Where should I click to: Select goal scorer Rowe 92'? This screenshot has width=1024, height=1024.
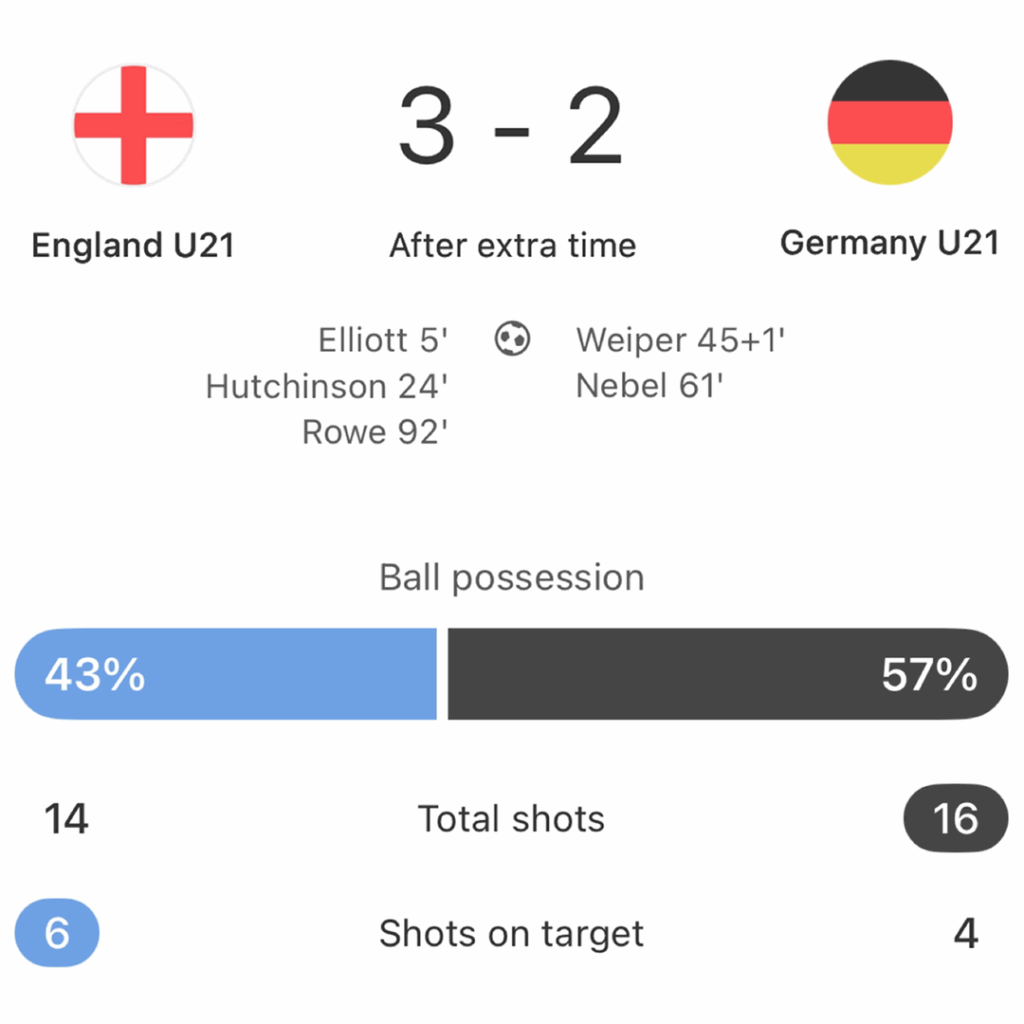375,432
